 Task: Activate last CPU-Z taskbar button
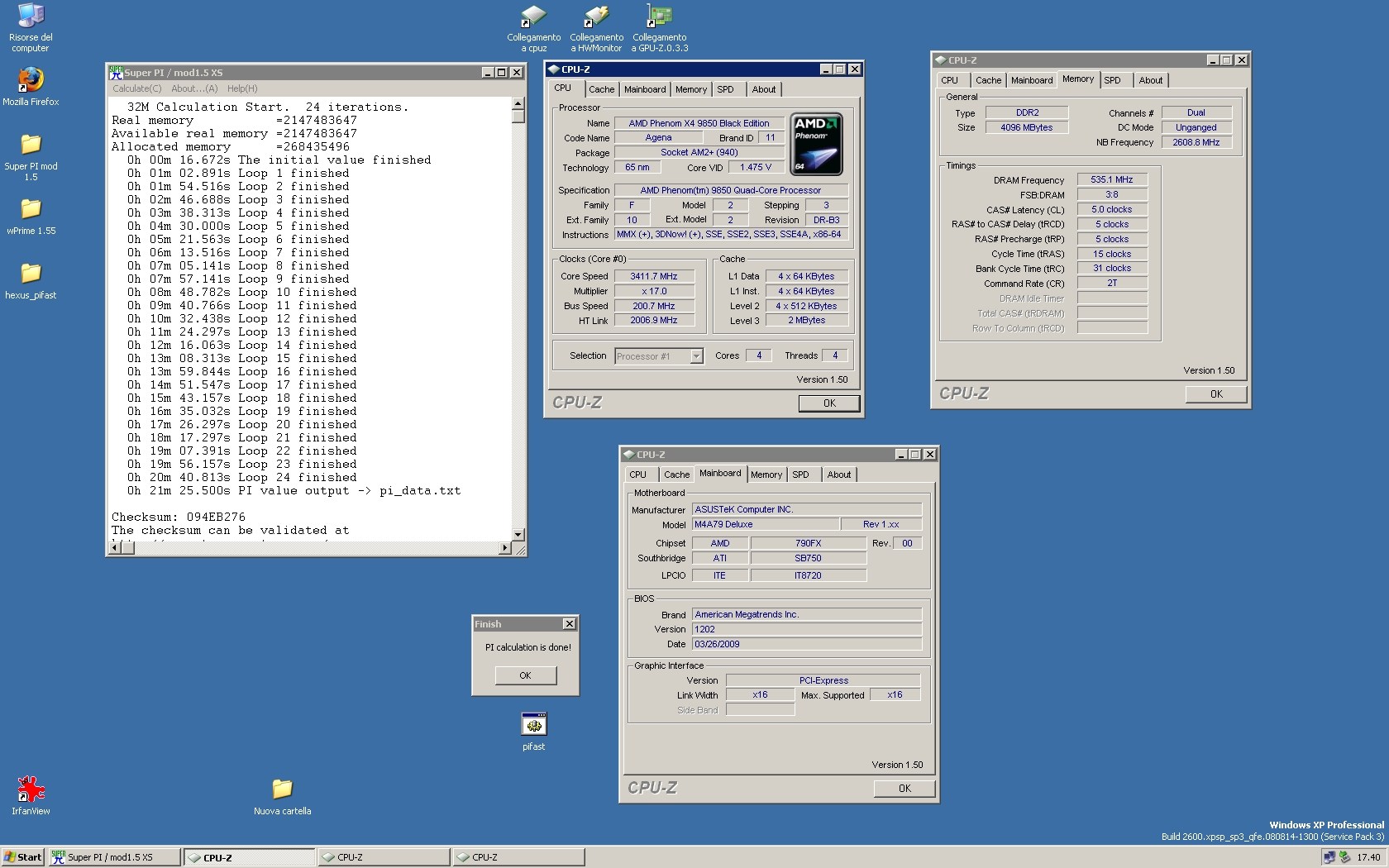click(x=518, y=857)
